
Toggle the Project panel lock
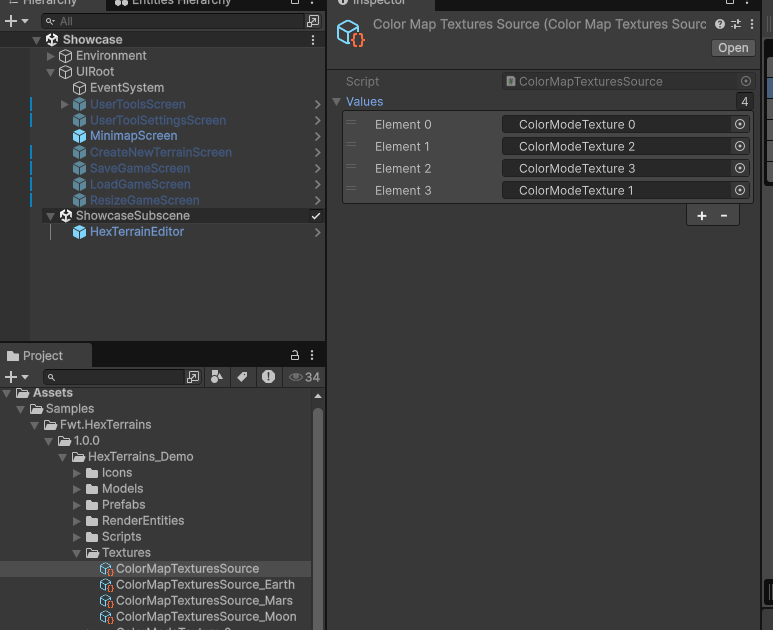[x=295, y=355]
